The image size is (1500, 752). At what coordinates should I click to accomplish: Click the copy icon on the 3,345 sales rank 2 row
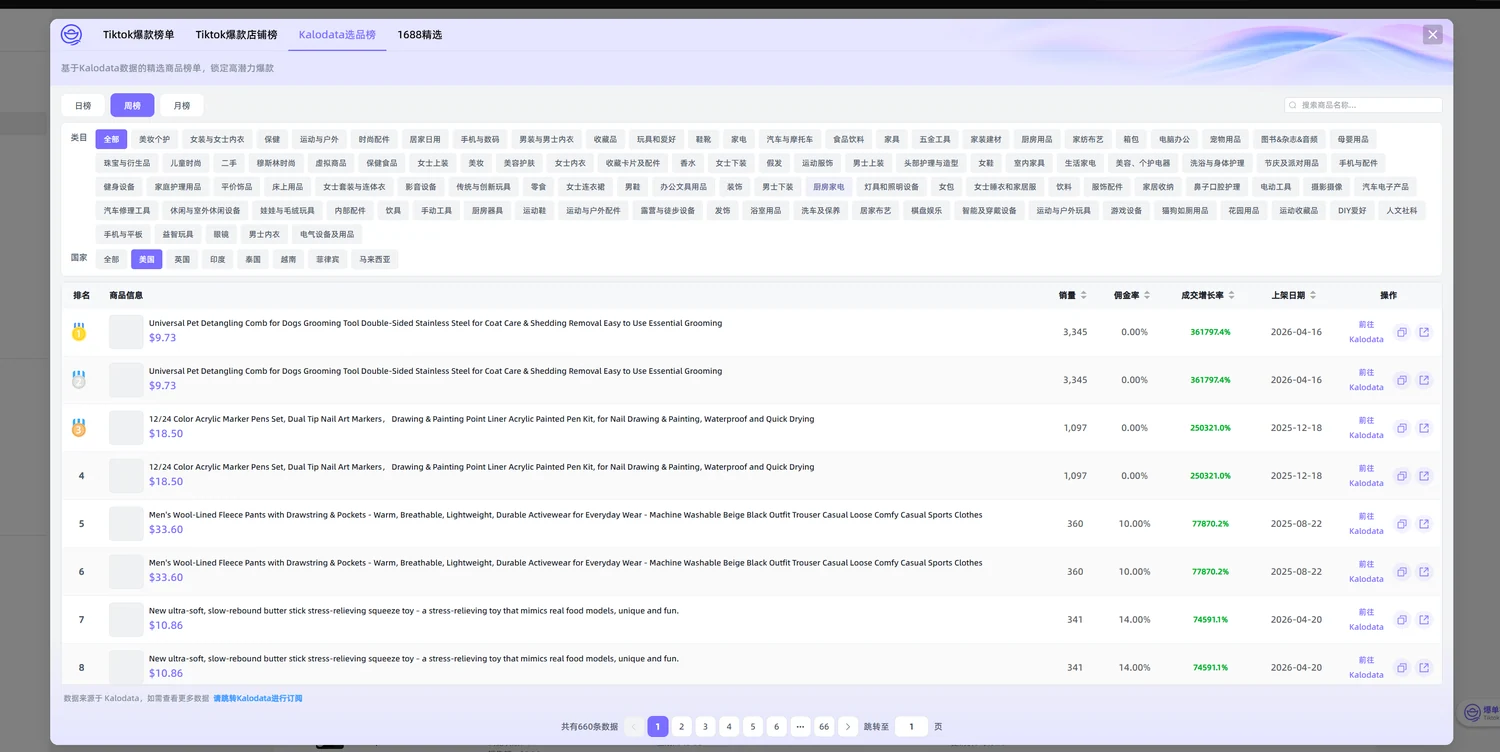pos(1402,380)
